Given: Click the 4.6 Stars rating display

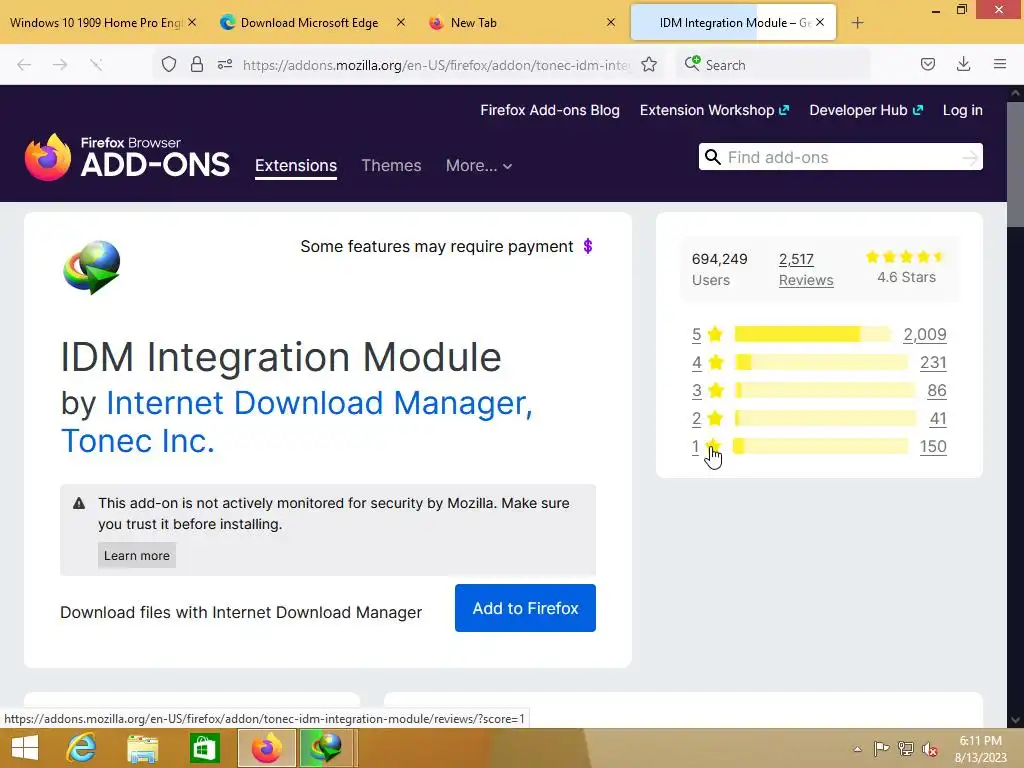Looking at the screenshot, I should (906, 267).
